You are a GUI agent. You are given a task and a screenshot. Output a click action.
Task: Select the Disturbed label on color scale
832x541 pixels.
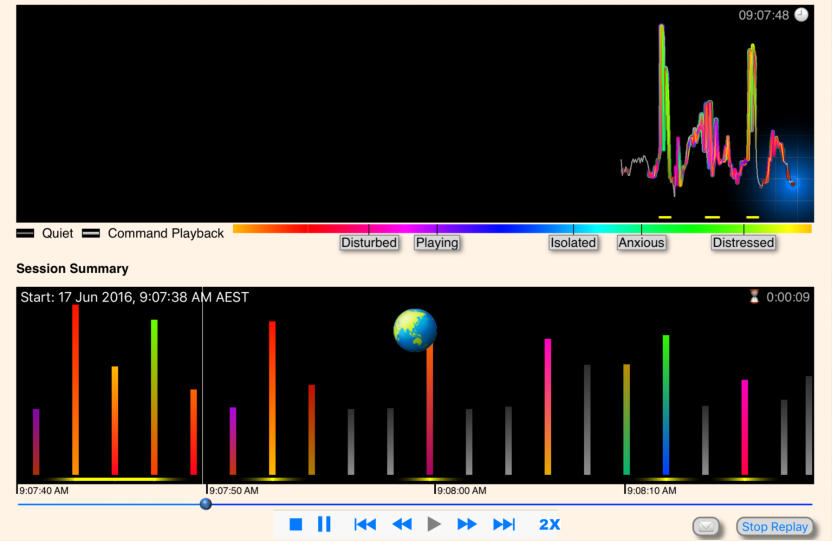(369, 243)
